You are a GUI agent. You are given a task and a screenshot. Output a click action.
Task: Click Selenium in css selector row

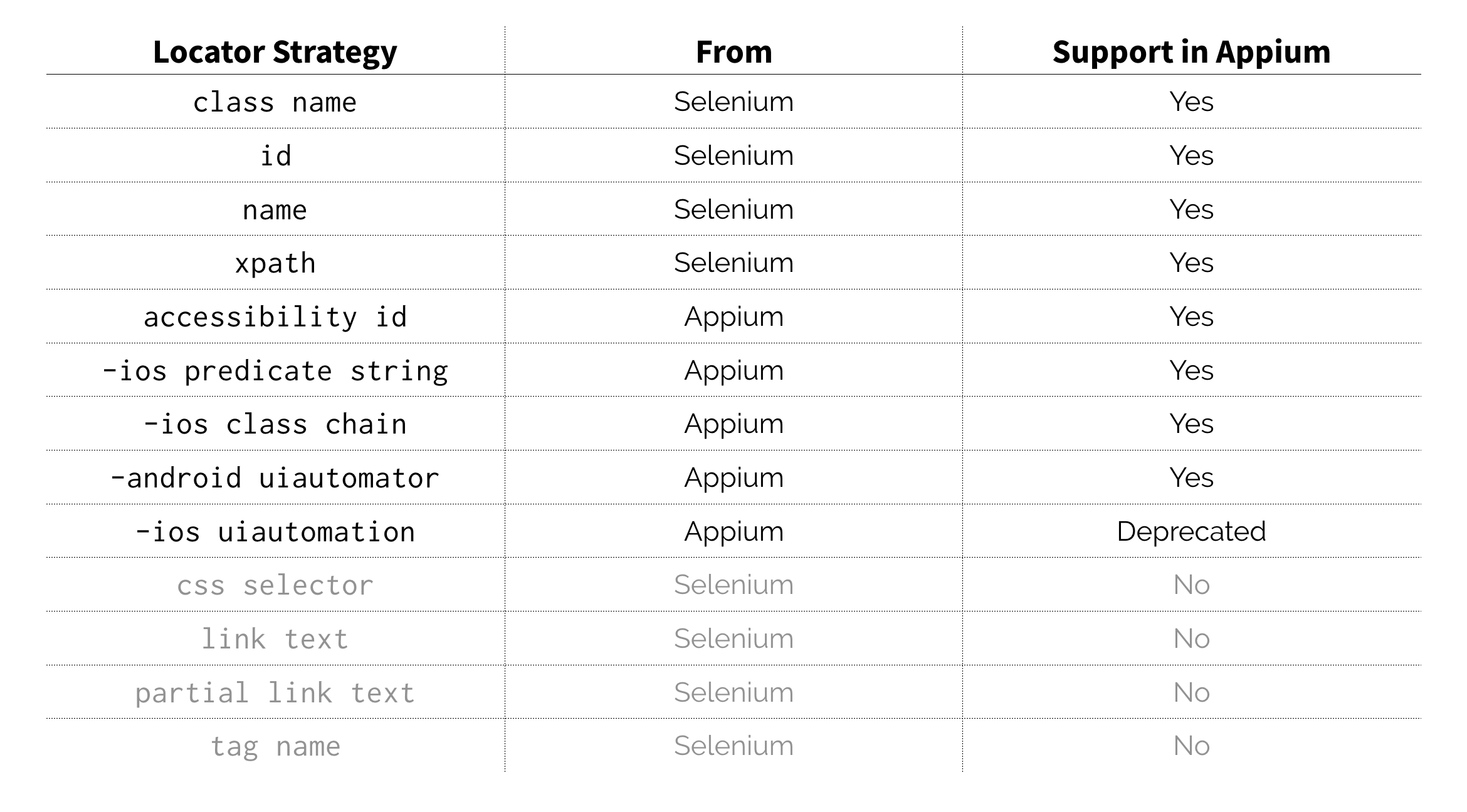coord(733,585)
